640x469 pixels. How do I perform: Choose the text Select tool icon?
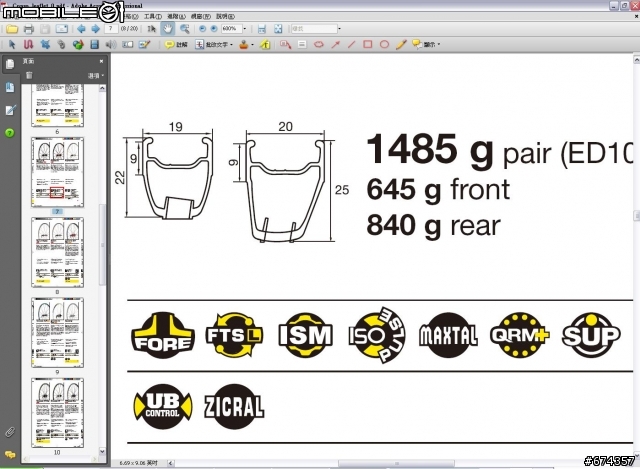coord(151,29)
